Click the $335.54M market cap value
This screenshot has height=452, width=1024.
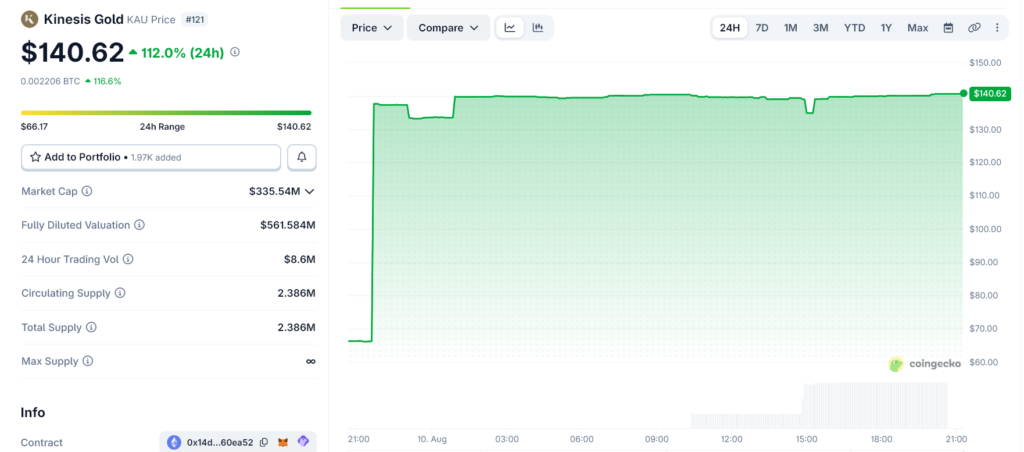pos(274,191)
